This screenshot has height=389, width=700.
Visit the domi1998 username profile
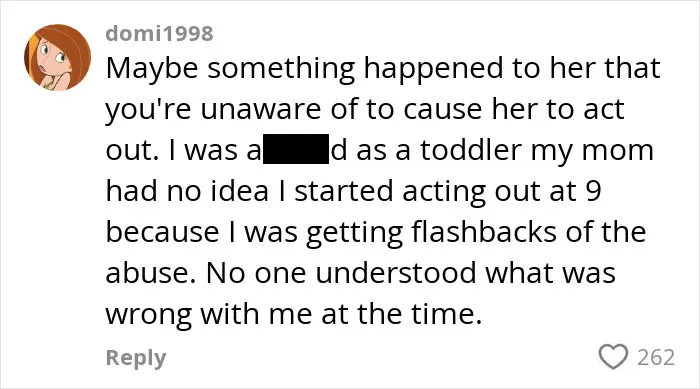pos(159,33)
